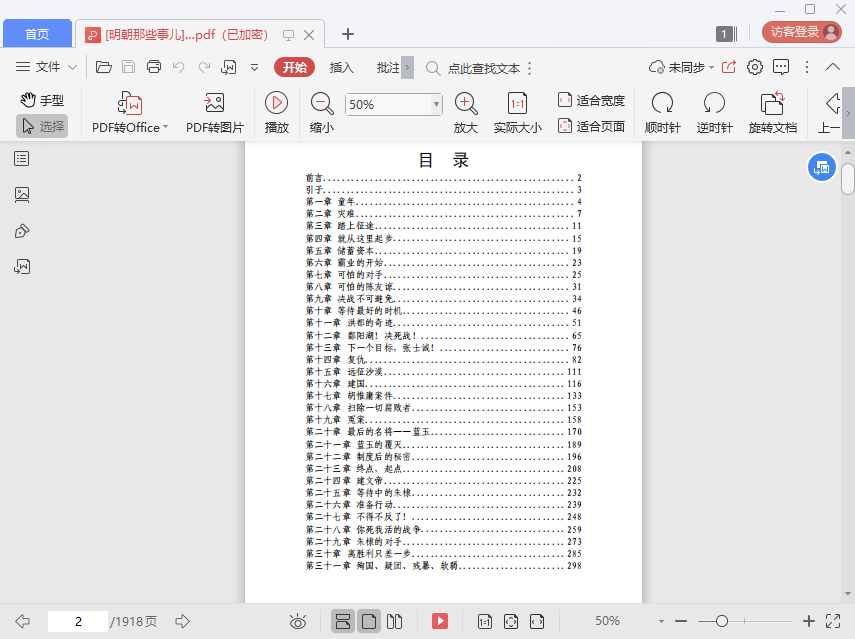Screen dimensions: 855x639
Task: Click zoom slider plus button
Action: tap(809, 621)
